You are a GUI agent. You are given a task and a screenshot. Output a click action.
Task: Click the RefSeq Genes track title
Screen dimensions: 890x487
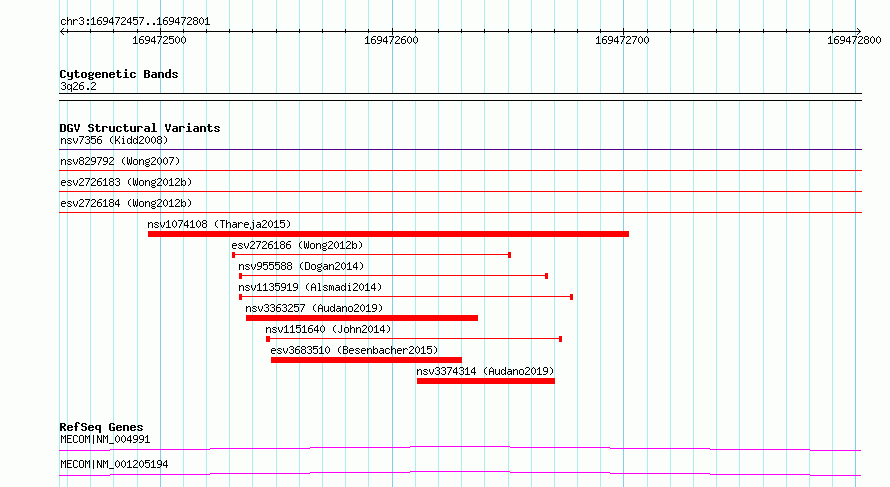(101, 427)
